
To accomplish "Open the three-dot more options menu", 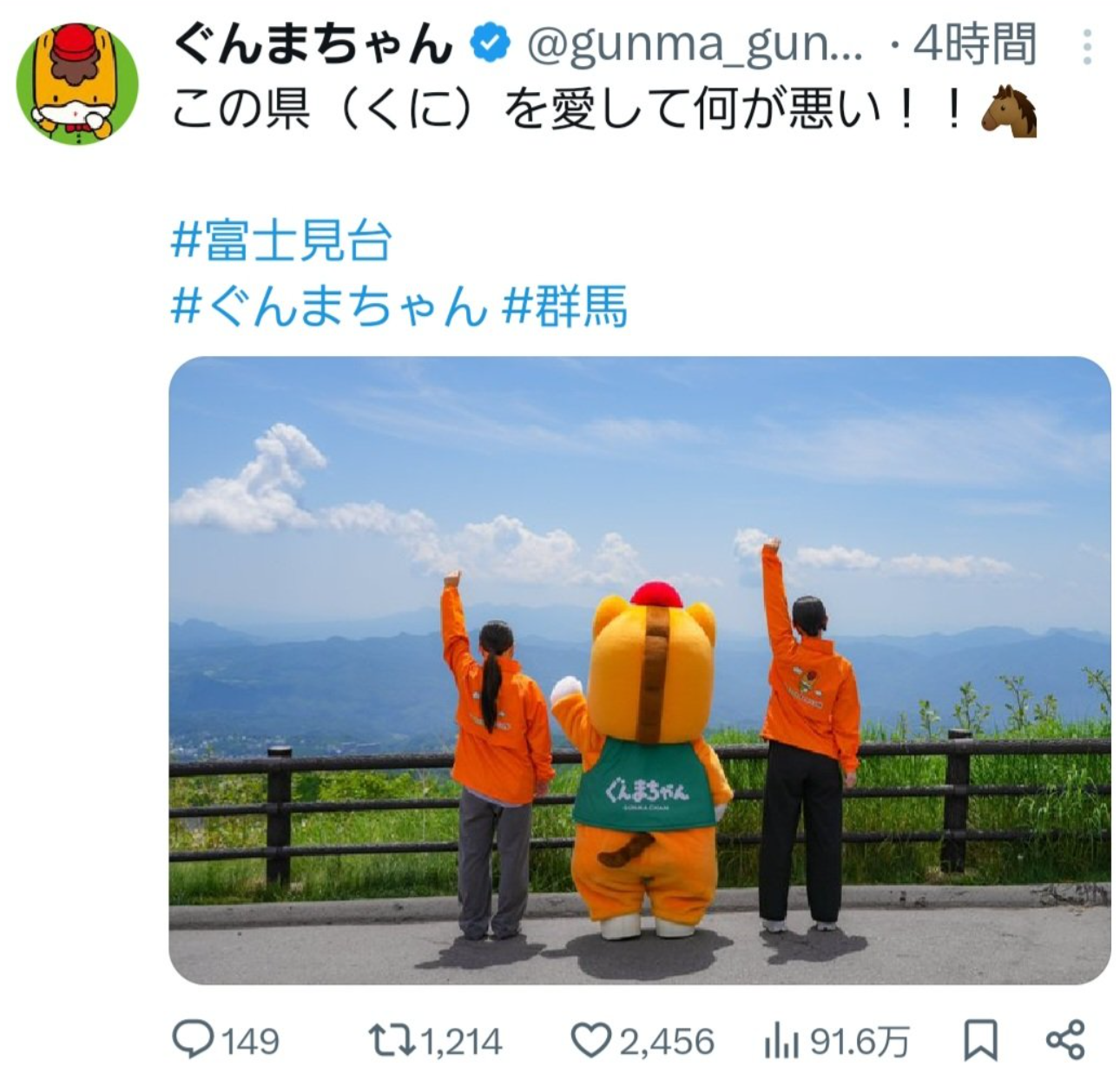I will click(1087, 47).
